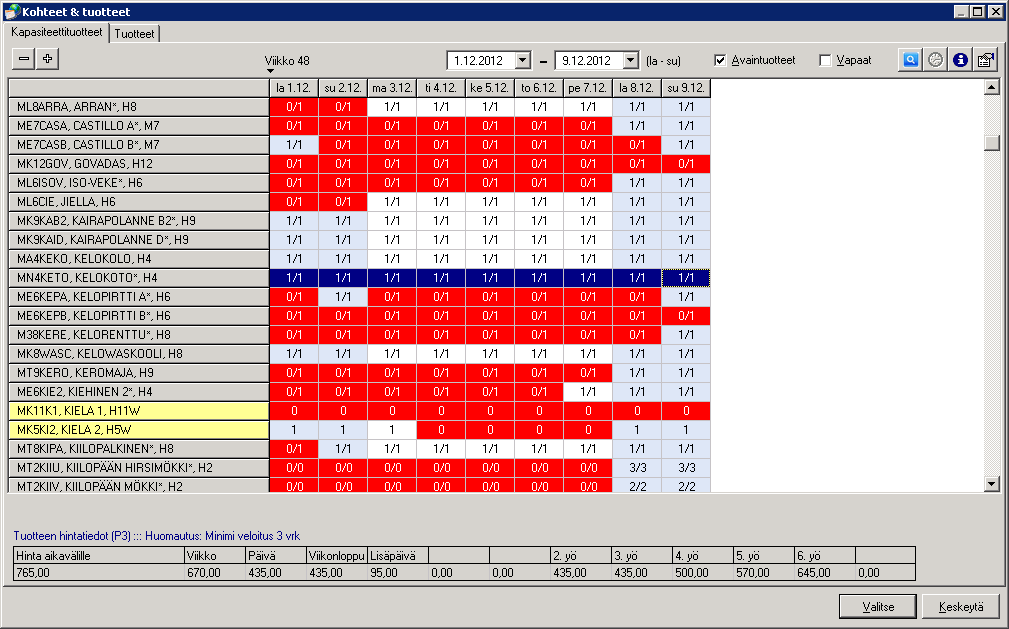Click the Viikko 48 week marker arrow
Viewport: 1009px width, 629px height.
click(270, 71)
